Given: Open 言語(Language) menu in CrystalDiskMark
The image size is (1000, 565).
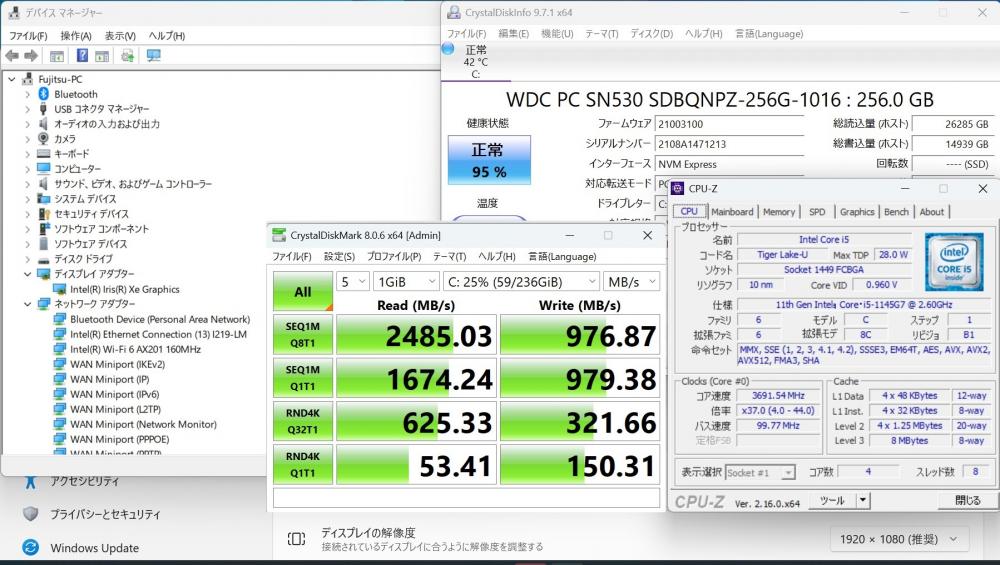Looking at the screenshot, I should click(562, 256).
